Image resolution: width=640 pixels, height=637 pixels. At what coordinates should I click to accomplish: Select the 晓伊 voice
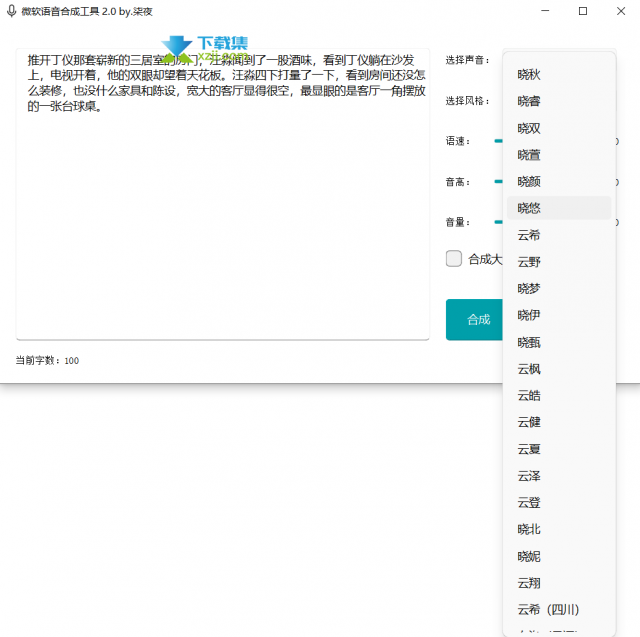pos(559,315)
